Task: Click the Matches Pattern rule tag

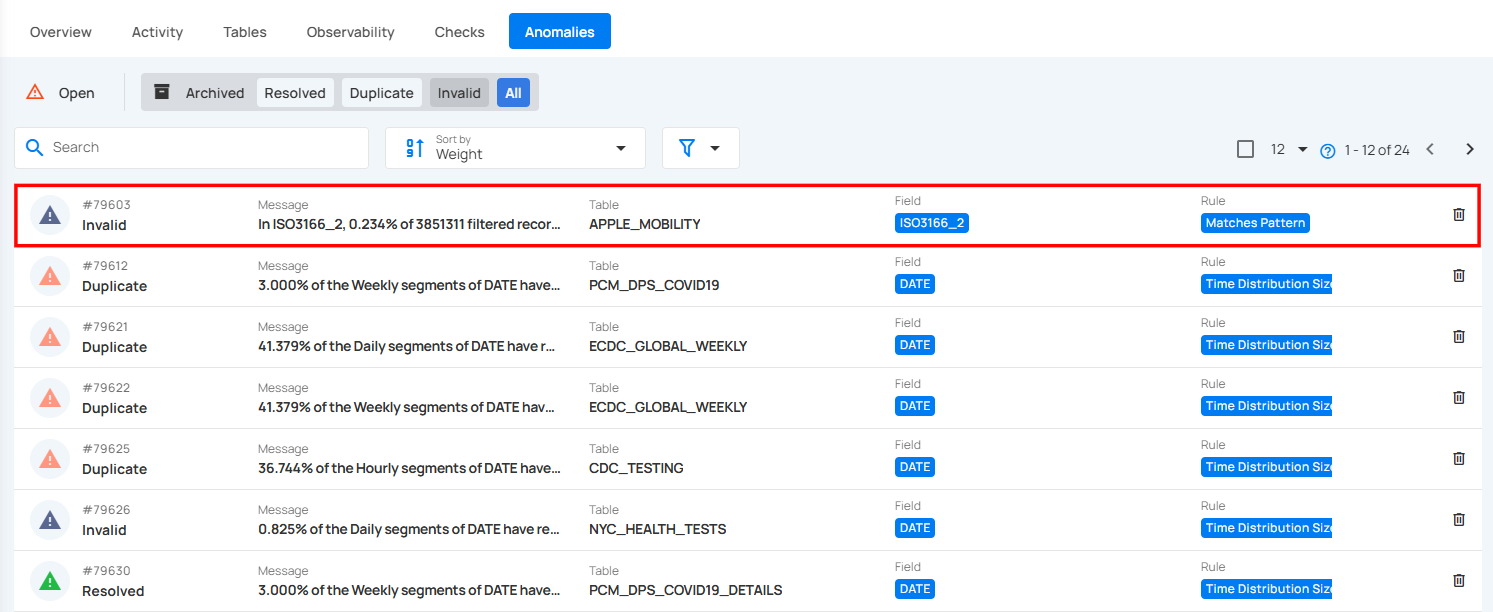Action: coord(1255,223)
